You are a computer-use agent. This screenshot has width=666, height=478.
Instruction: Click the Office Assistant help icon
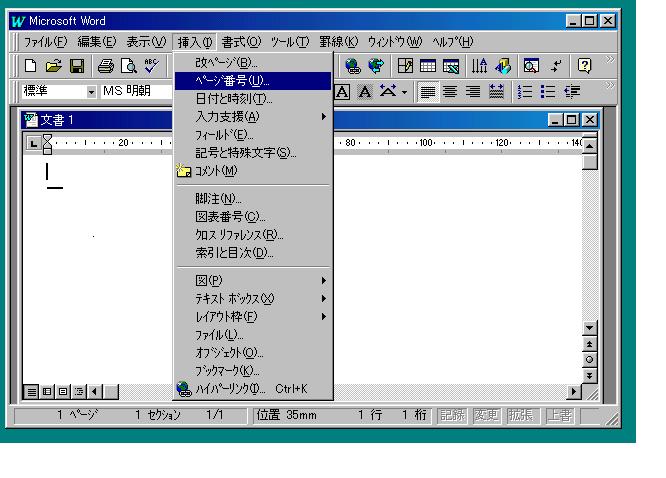(x=584, y=66)
